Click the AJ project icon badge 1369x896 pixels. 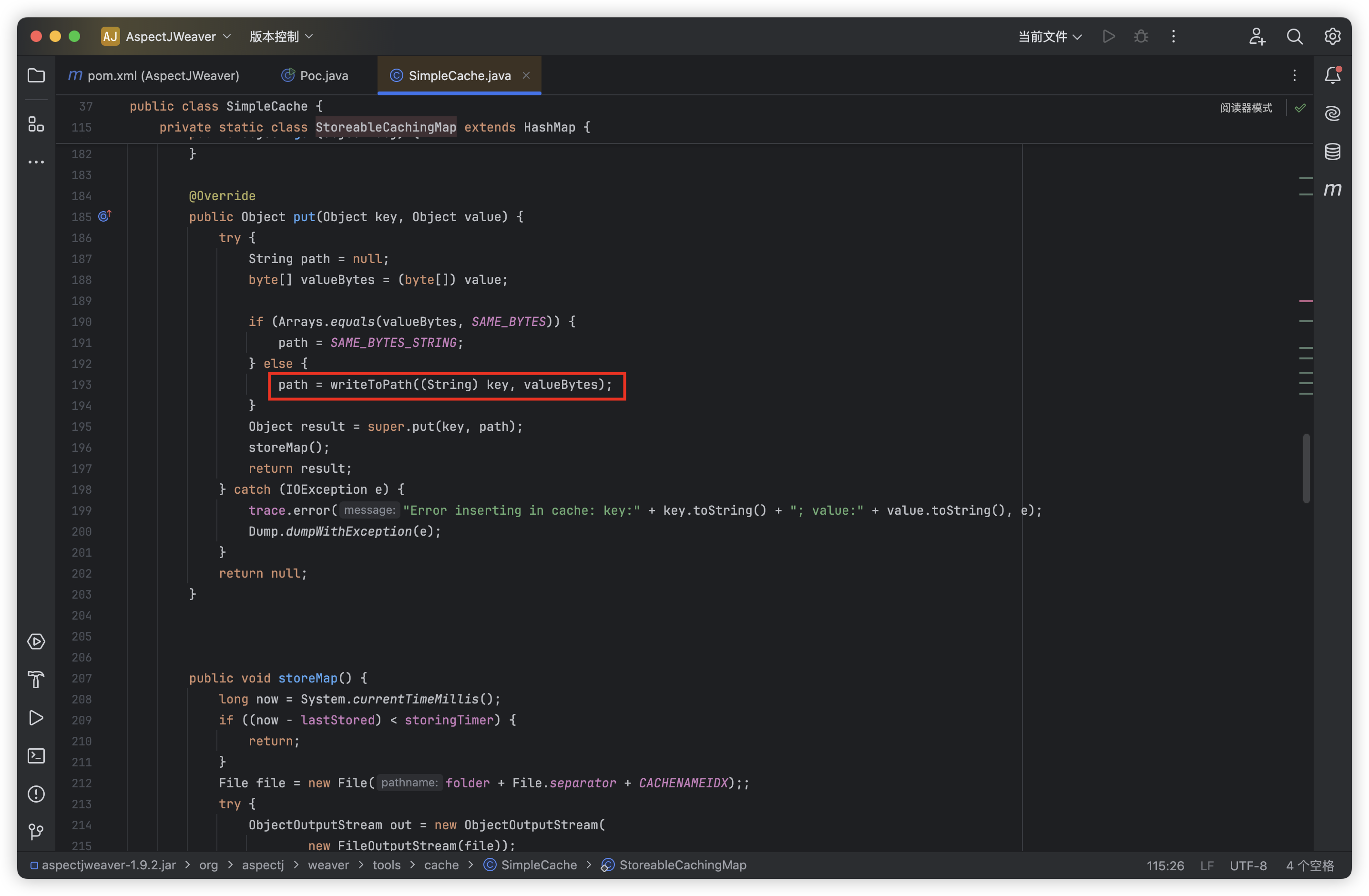110,36
